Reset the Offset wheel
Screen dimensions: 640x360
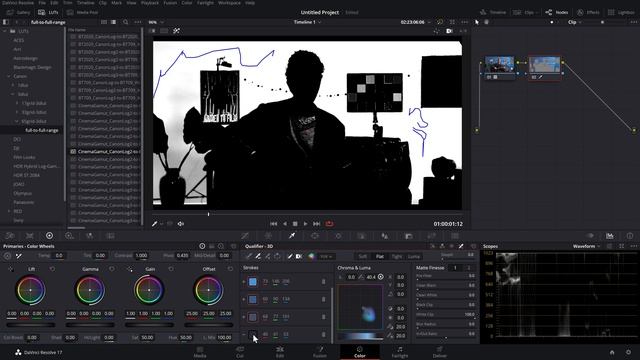[x=230, y=269]
